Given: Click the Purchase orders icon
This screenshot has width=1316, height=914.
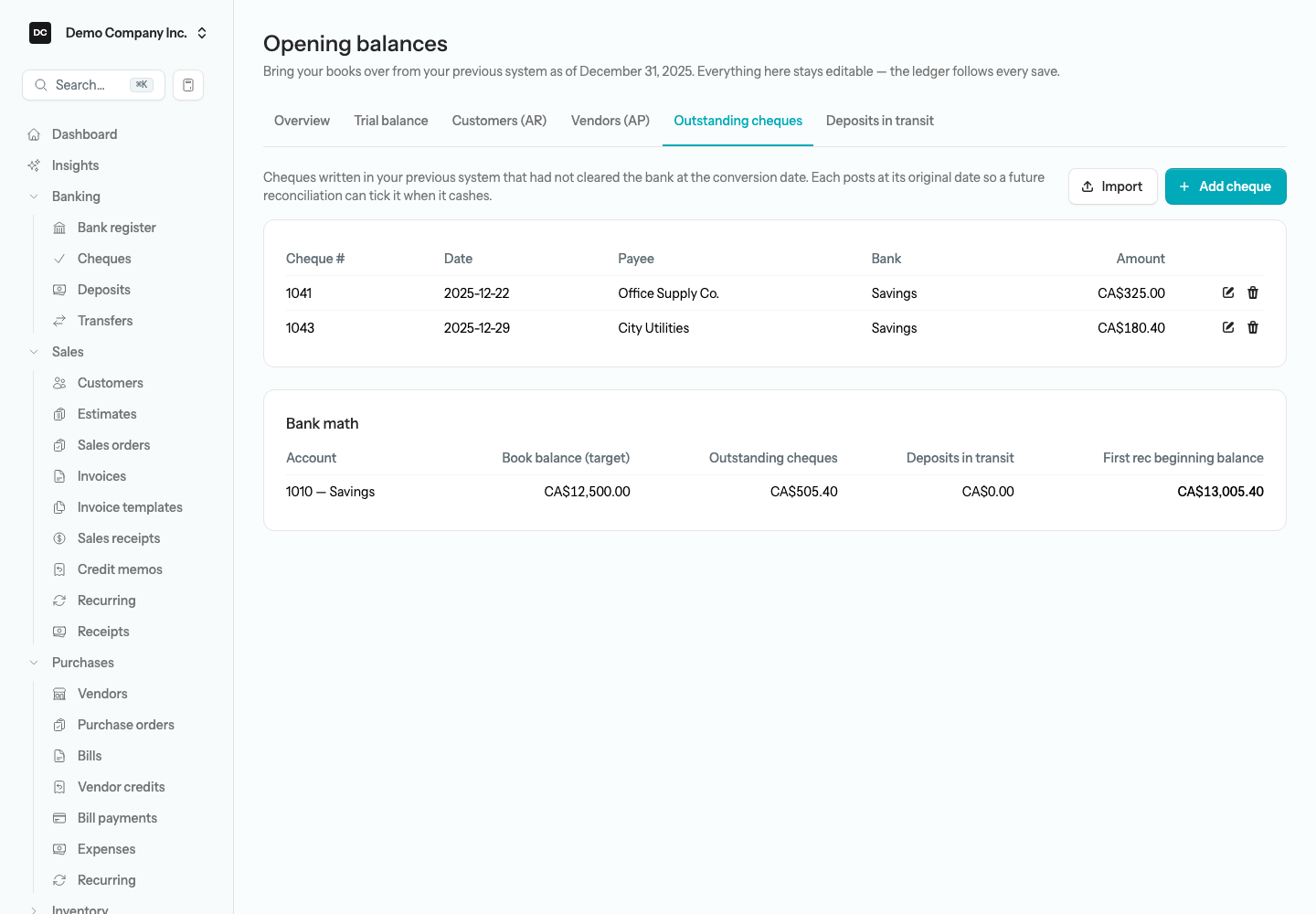Looking at the screenshot, I should click(x=59, y=725).
